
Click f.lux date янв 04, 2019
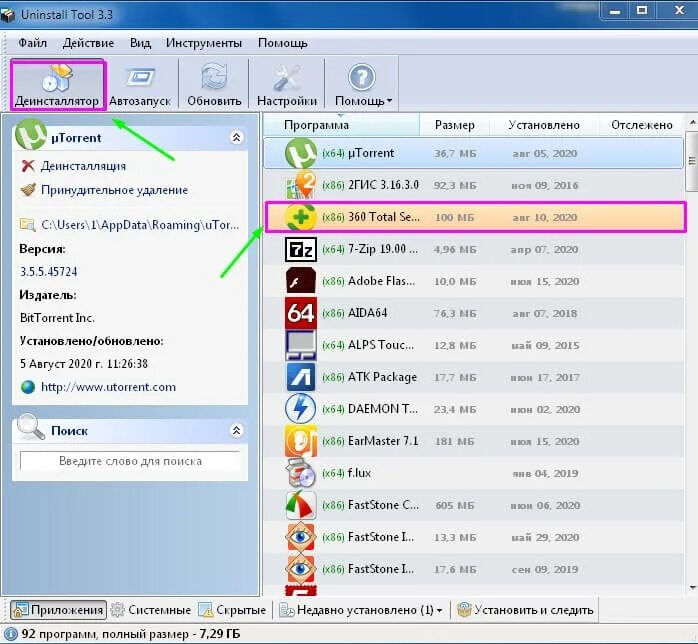[x=545, y=473]
